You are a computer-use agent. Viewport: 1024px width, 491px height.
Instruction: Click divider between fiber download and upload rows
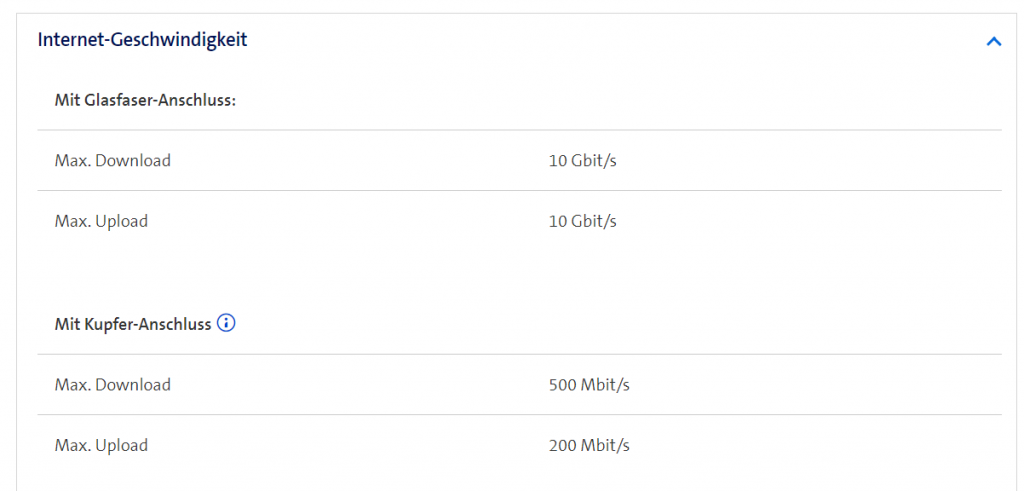click(x=519, y=190)
